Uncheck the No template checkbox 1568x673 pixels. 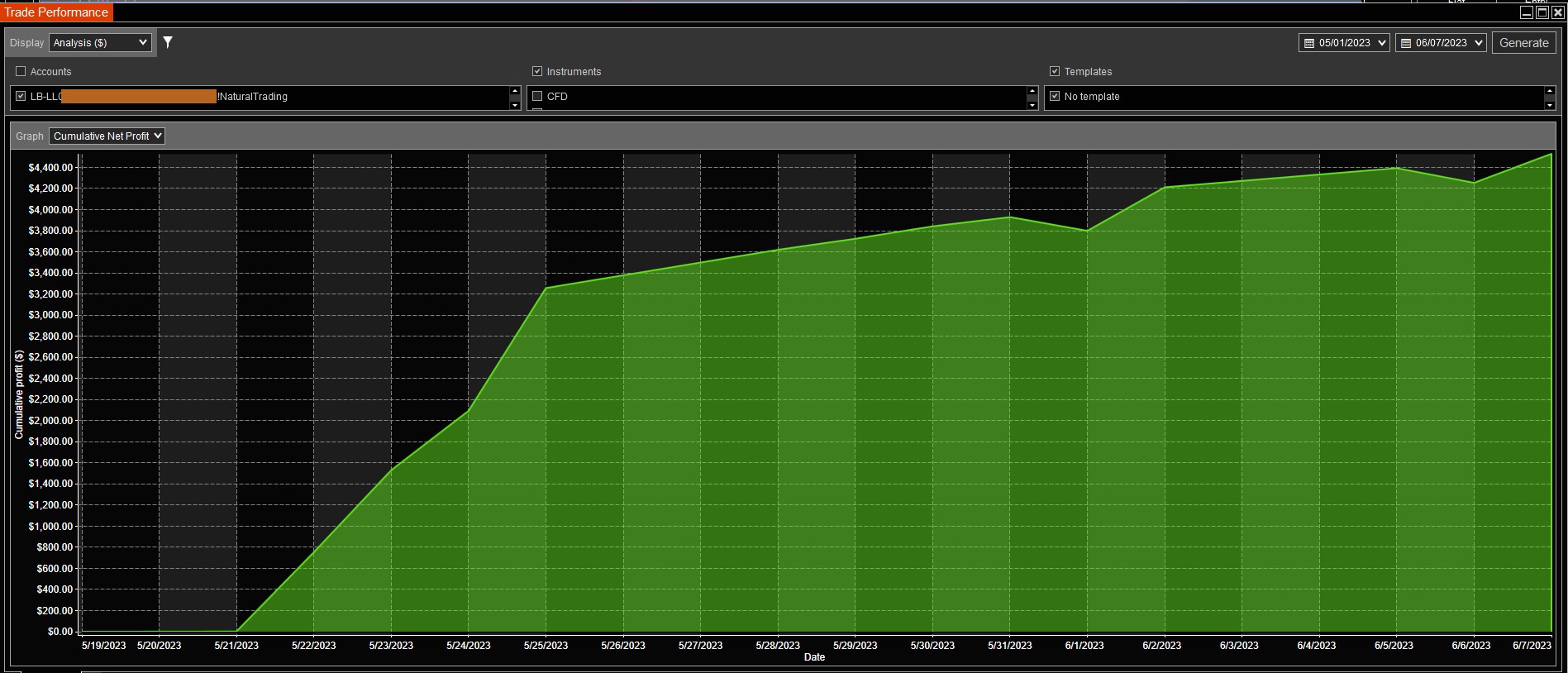coord(1055,96)
